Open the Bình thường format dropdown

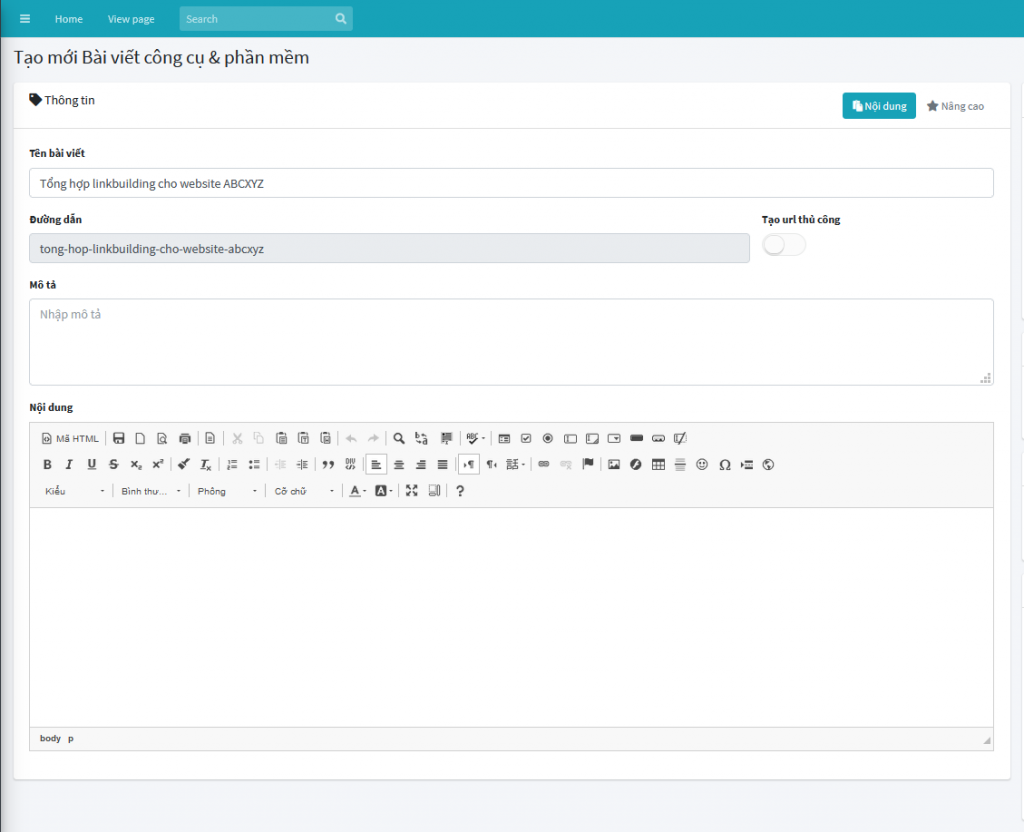(x=150, y=491)
